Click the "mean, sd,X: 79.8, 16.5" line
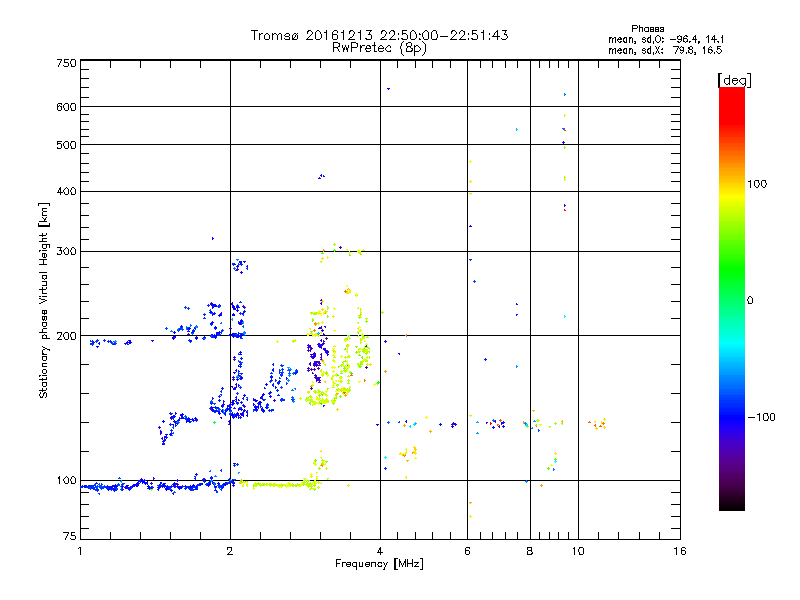 coord(665,50)
